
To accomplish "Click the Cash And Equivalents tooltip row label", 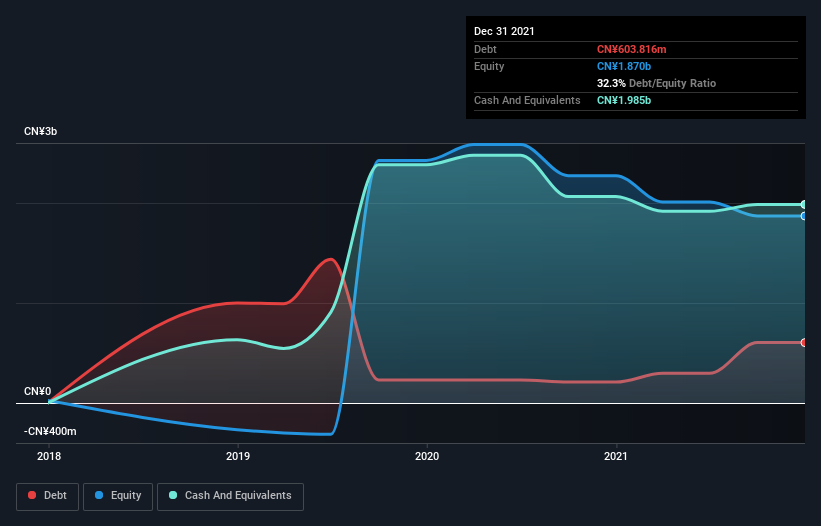I will pos(527,100).
